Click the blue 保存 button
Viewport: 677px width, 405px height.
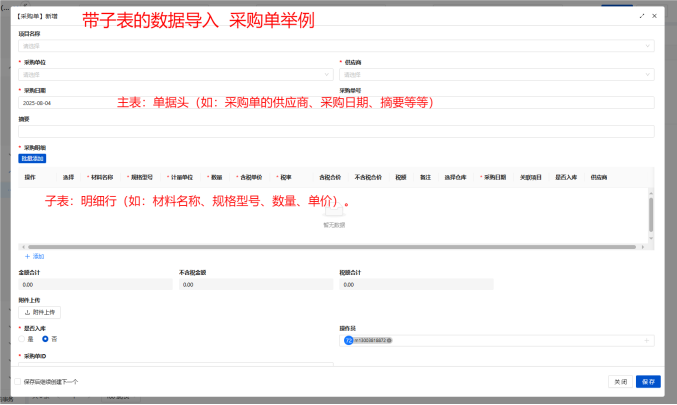[647, 381]
